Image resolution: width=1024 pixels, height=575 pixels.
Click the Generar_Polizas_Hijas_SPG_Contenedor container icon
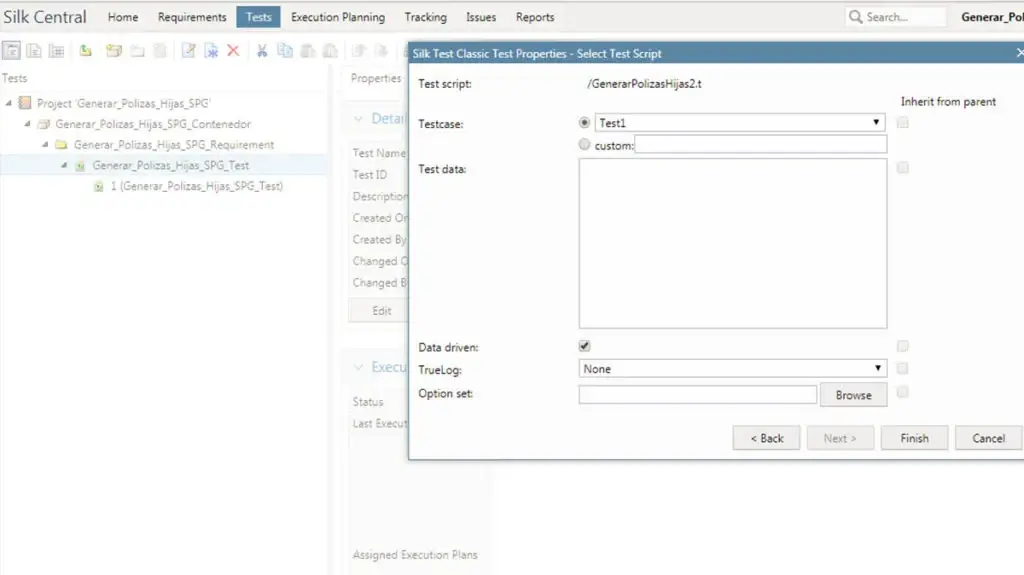[x=43, y=123]
